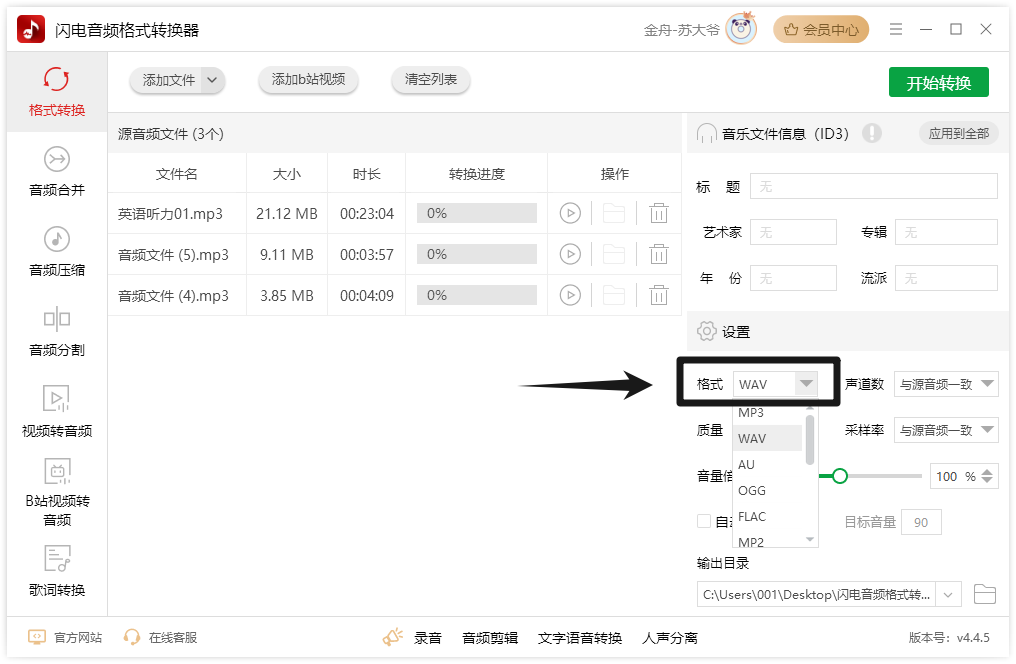This screenshot has width=1016, height=664.
Task: Open the 采样率 dropdown
Action: pos(946,430)
